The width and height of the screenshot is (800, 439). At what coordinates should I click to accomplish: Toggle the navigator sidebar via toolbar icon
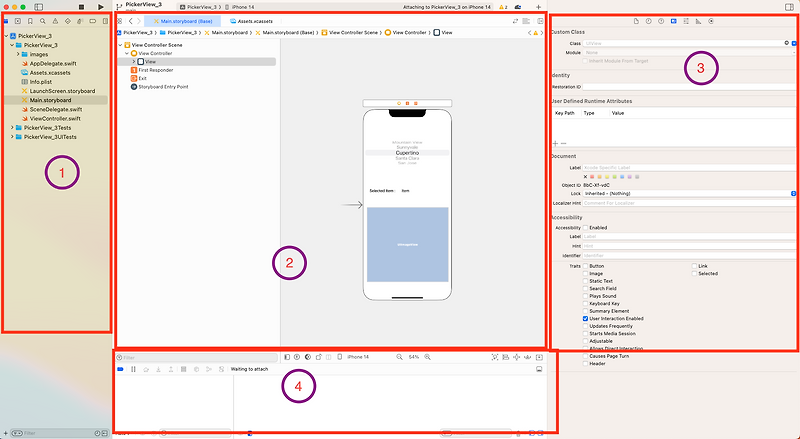(38, 7)
